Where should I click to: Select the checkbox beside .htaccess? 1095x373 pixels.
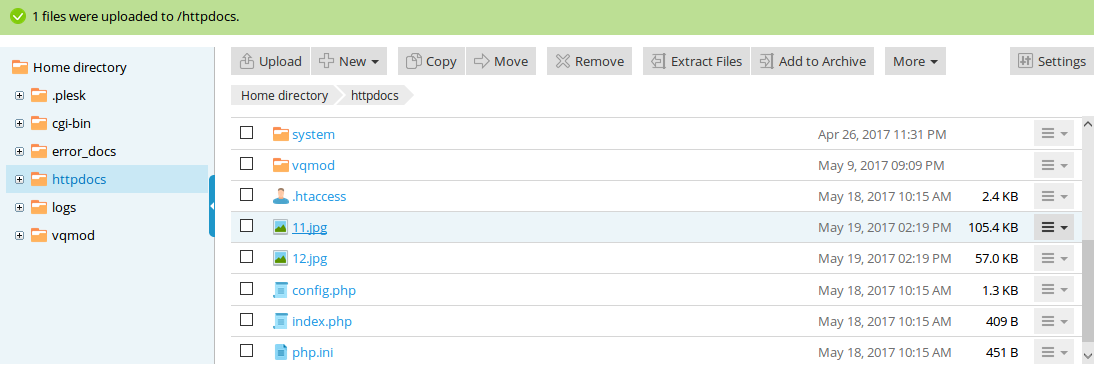(x=247, y=195)
